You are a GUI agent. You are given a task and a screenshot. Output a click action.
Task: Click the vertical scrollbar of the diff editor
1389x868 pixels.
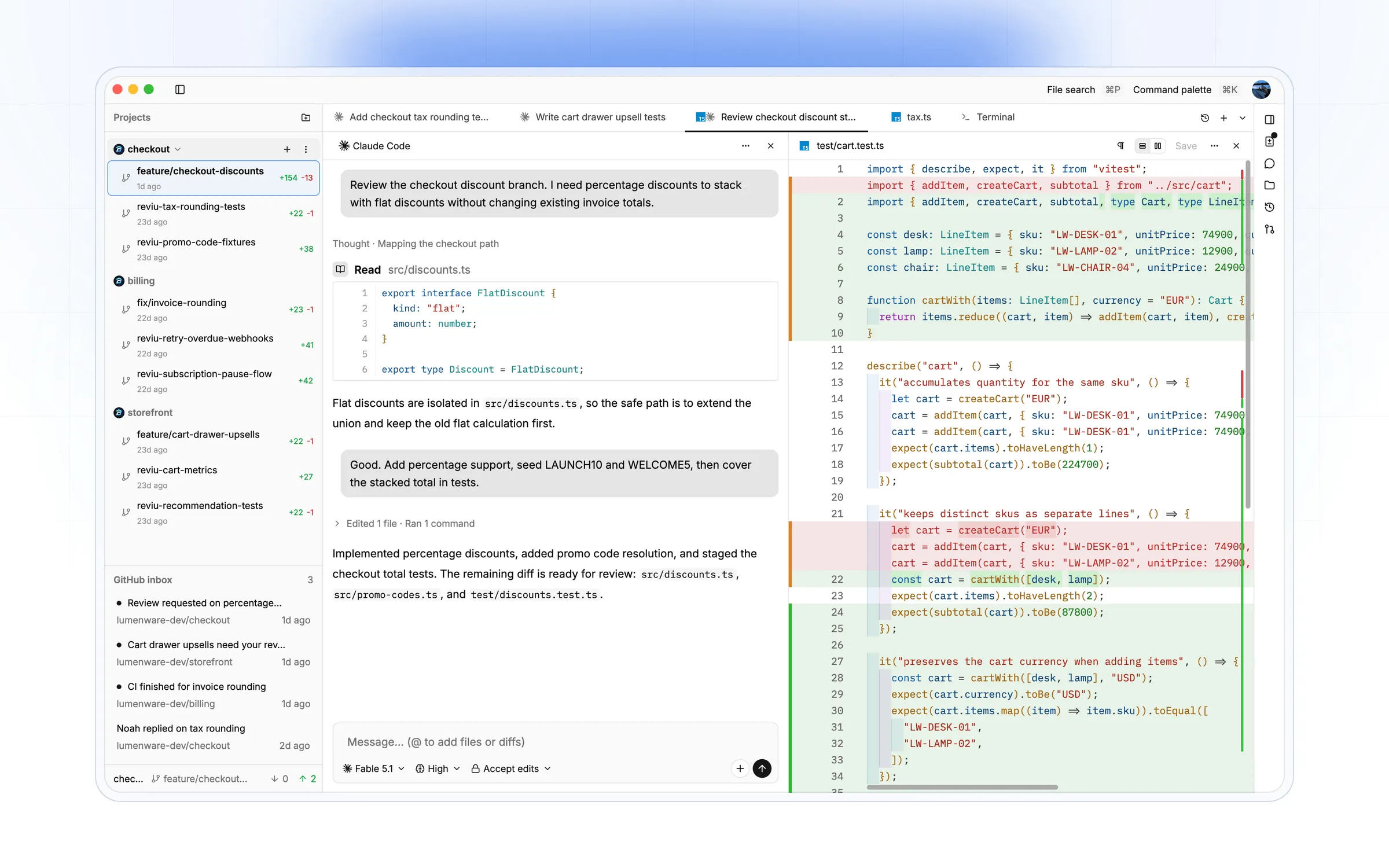click(x=1248, y=336)
